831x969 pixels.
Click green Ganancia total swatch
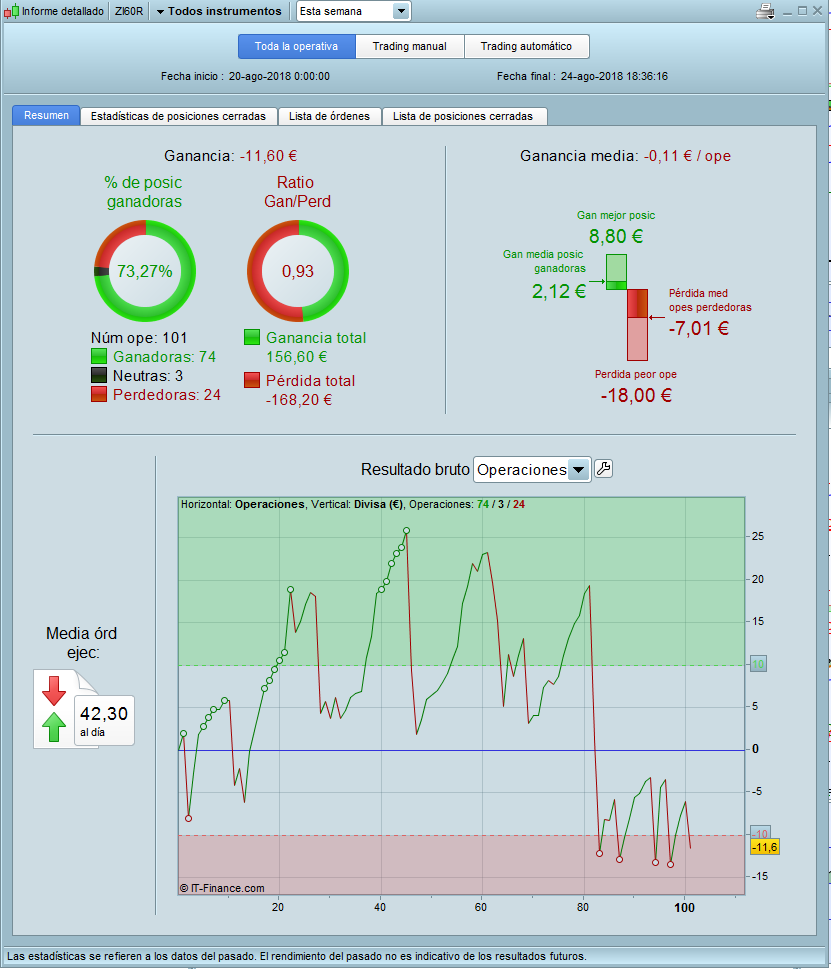click(x=251, y=337)
